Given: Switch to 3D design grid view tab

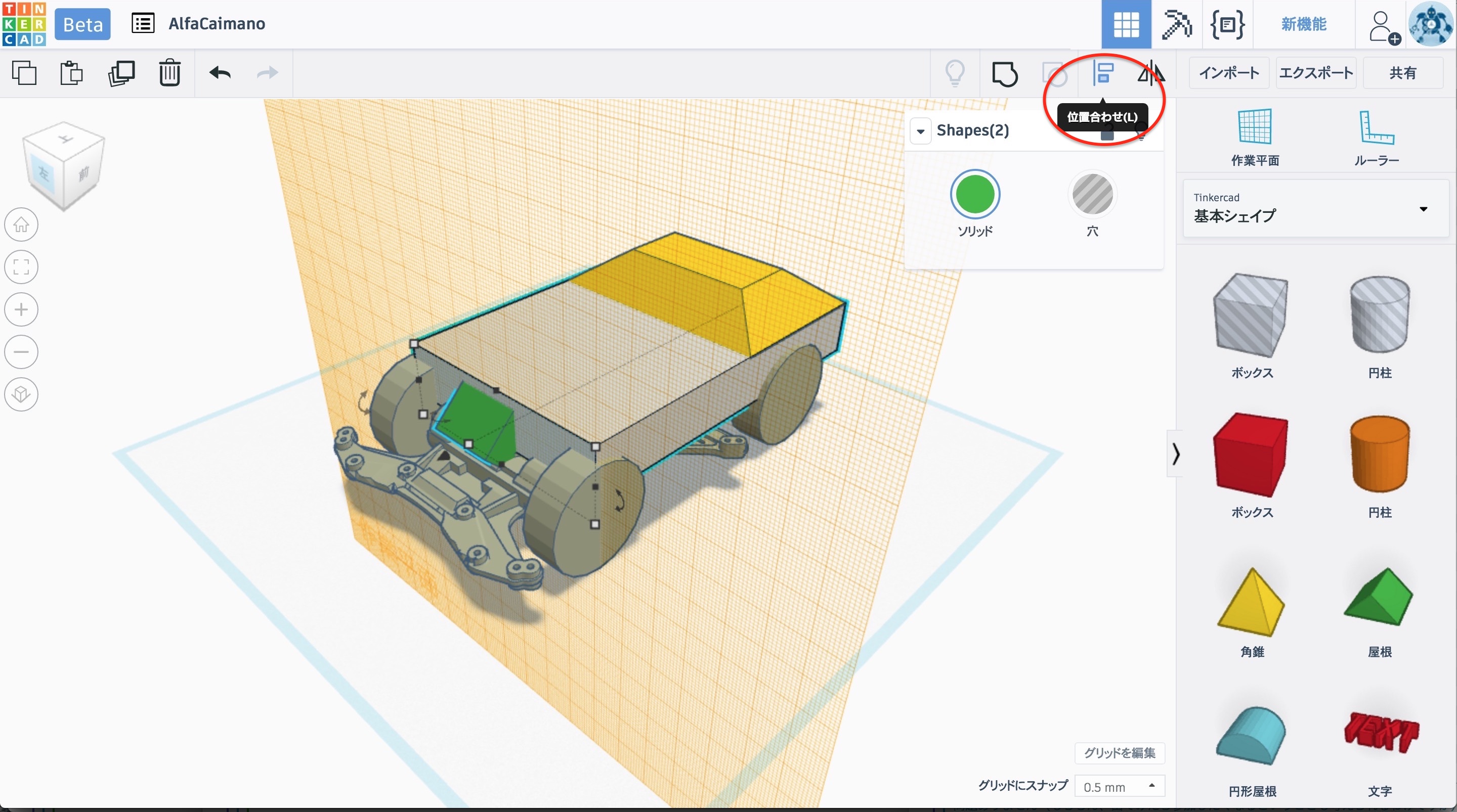Looking at the screenshot, I should 1126,24.
